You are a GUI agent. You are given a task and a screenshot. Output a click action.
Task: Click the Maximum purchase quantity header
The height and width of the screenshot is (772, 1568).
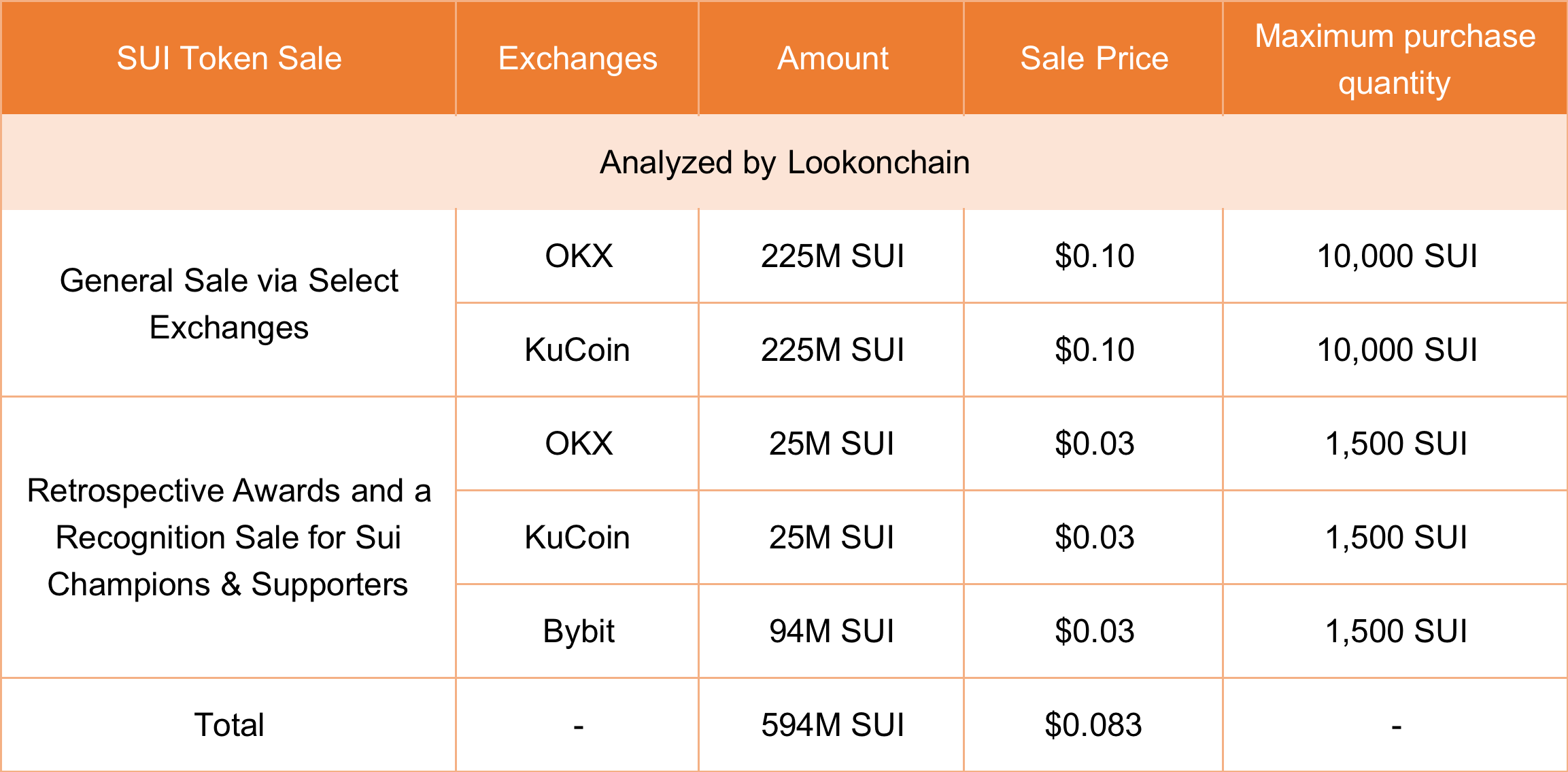pyautogui.click(x=1395, y=59)
